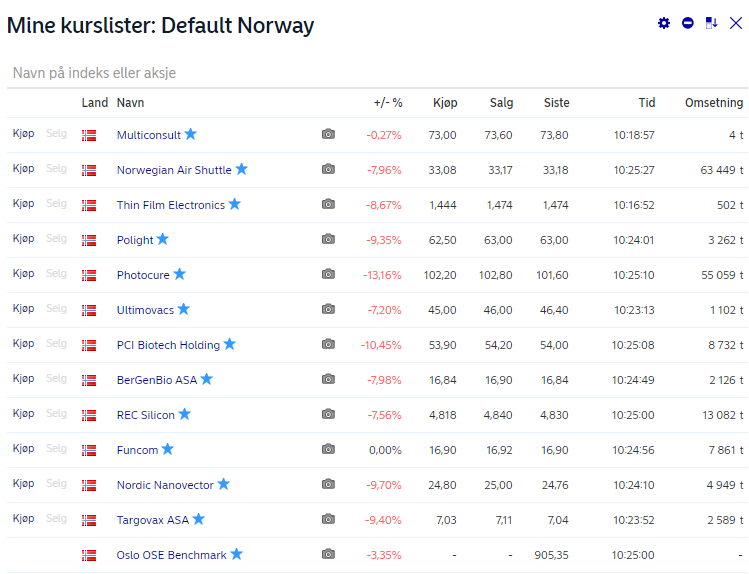
Task: Click the Tid column header
Action: click(x=647, y=103)
